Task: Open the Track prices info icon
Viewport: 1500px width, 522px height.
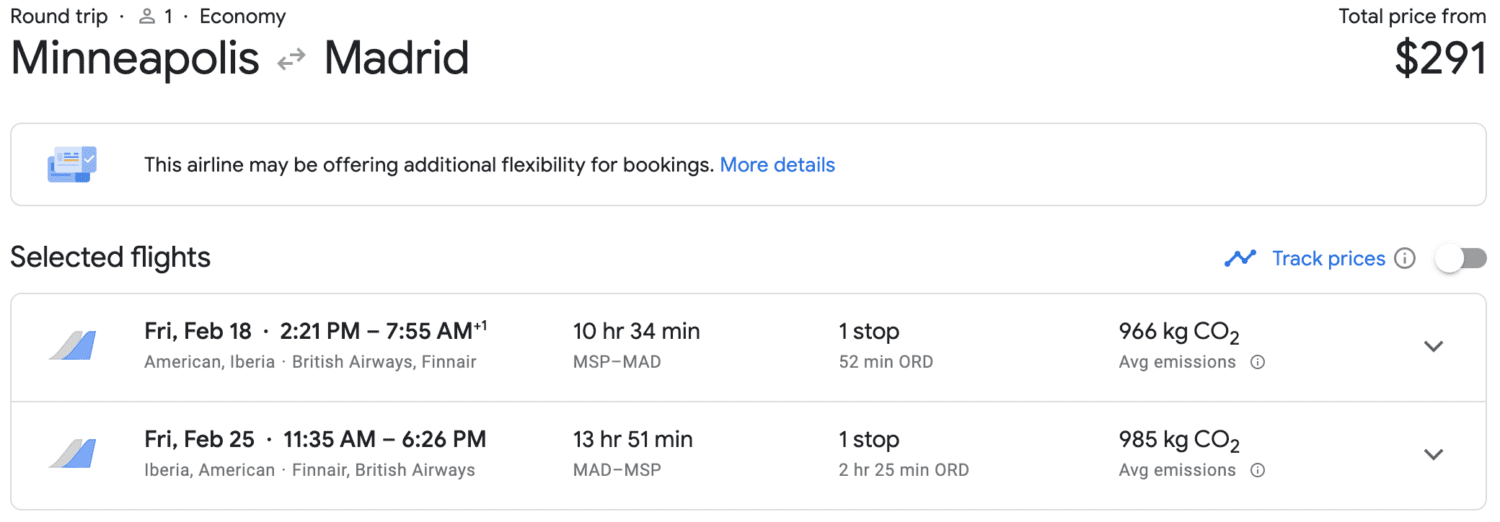Action: pos(1405,259)
